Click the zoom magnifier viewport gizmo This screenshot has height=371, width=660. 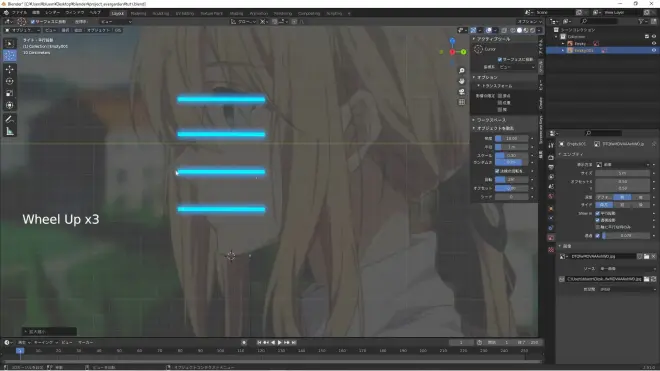pos(462,71)
